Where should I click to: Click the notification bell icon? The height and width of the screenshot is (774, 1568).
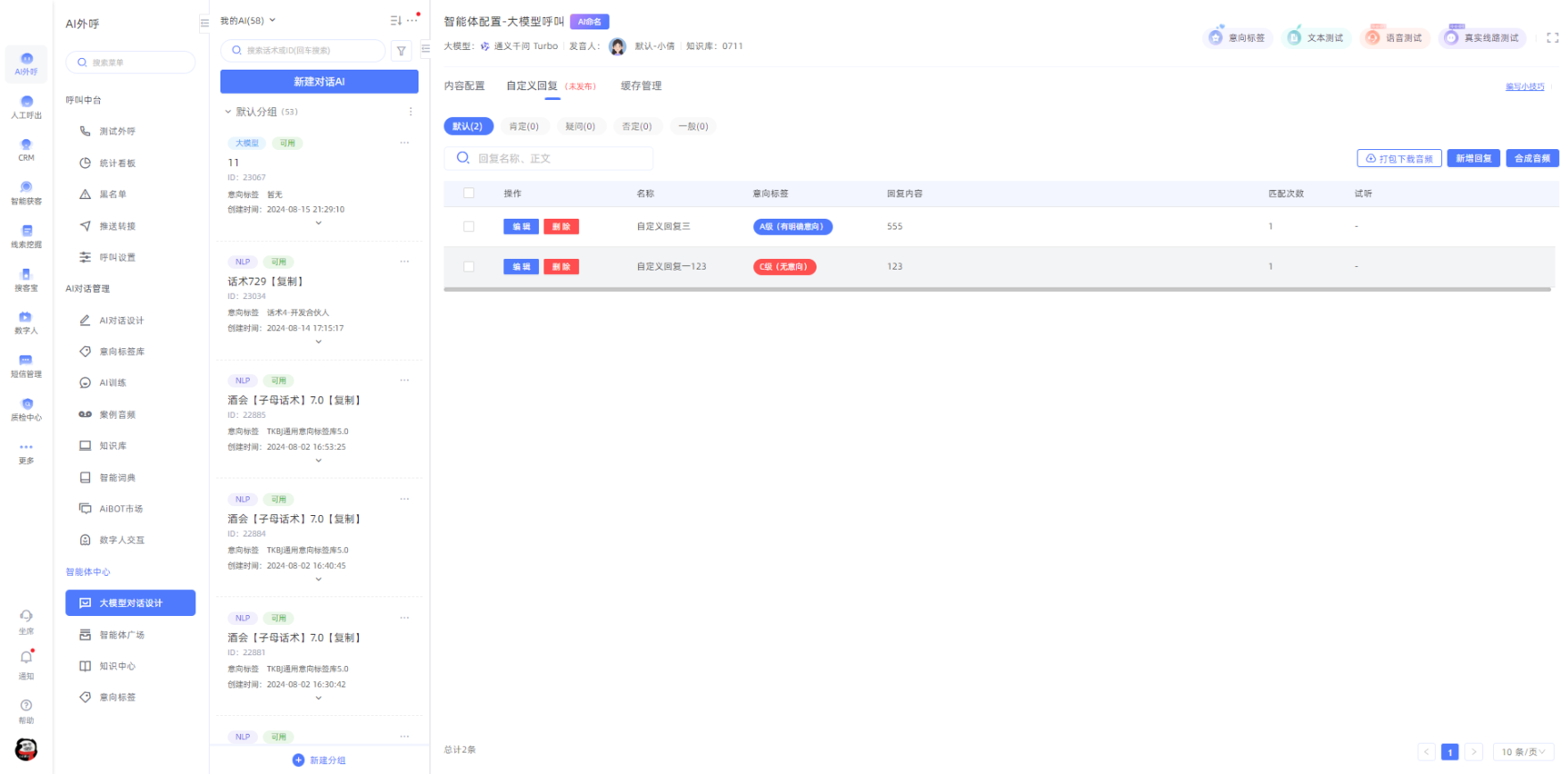[26, 658]
